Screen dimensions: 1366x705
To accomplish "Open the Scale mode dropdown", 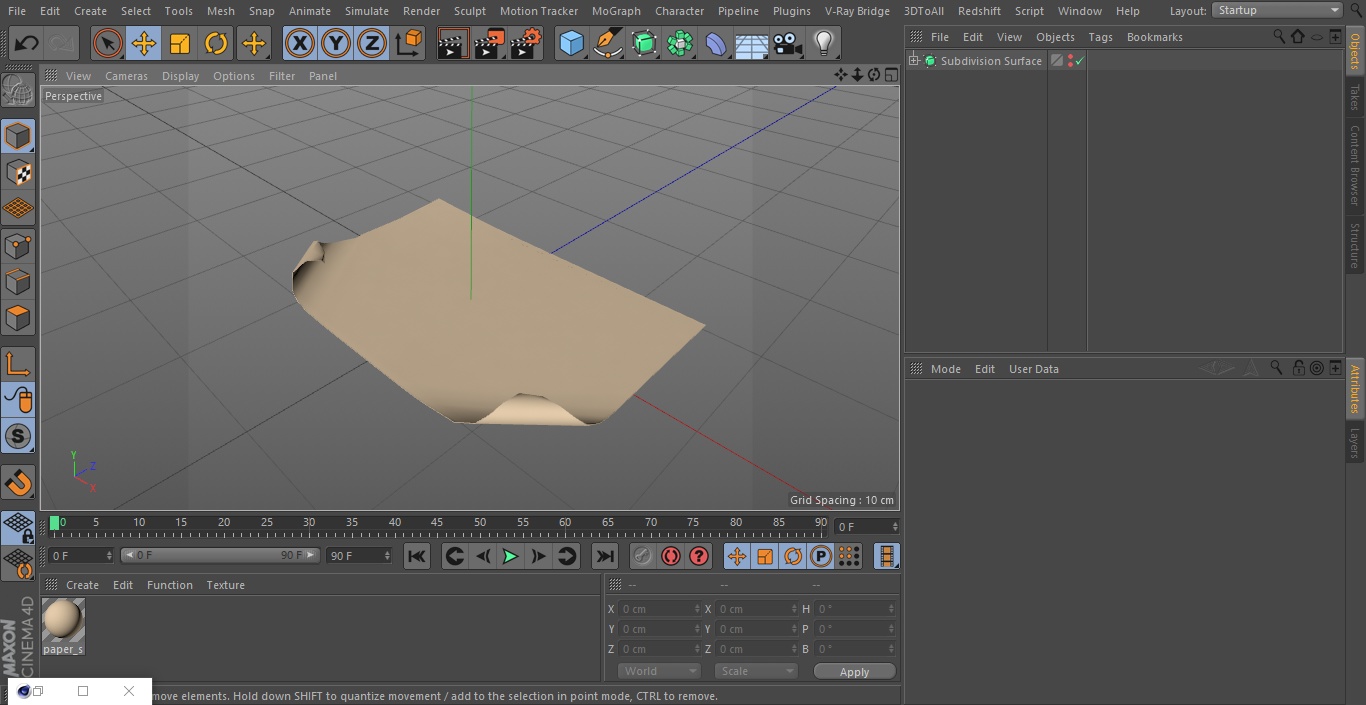I will click(756, 671).
